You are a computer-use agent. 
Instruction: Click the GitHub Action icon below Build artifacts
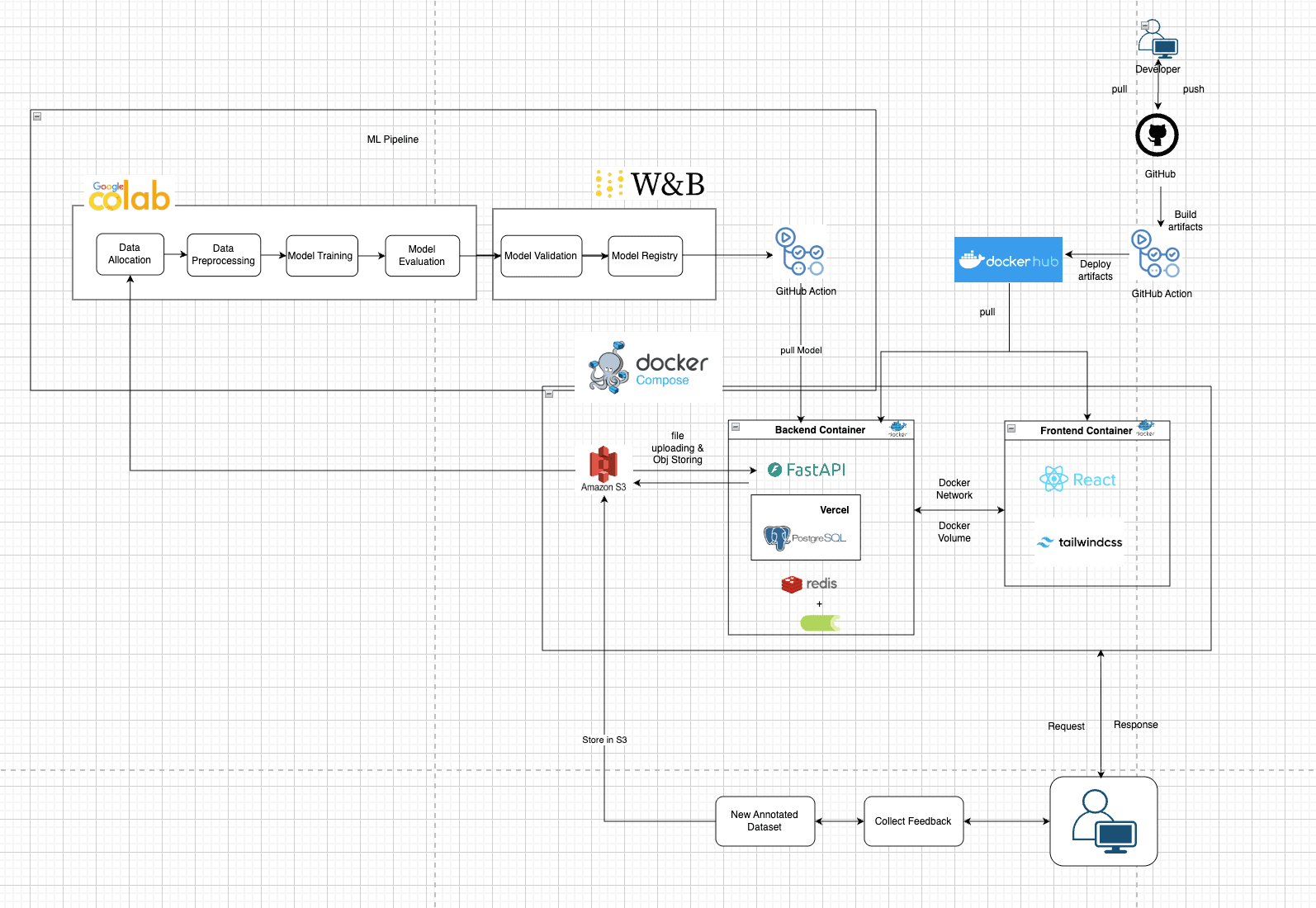coord(1155,253)
